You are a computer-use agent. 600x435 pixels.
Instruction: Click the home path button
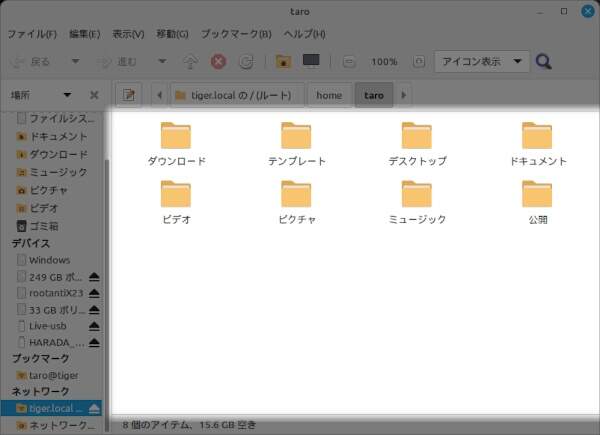coord(329,95)
